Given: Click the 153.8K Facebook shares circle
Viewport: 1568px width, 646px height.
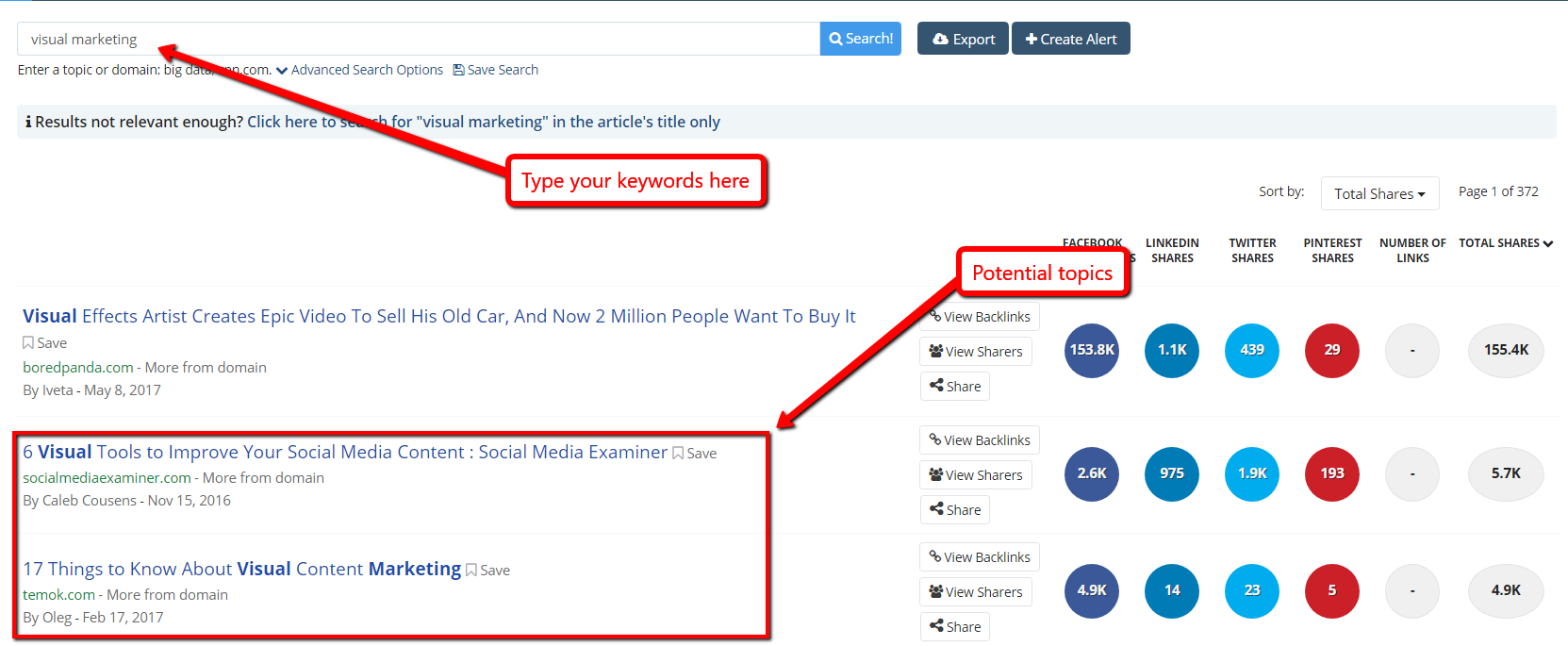Looking at the screenshot, I should tap(1092, 350).
